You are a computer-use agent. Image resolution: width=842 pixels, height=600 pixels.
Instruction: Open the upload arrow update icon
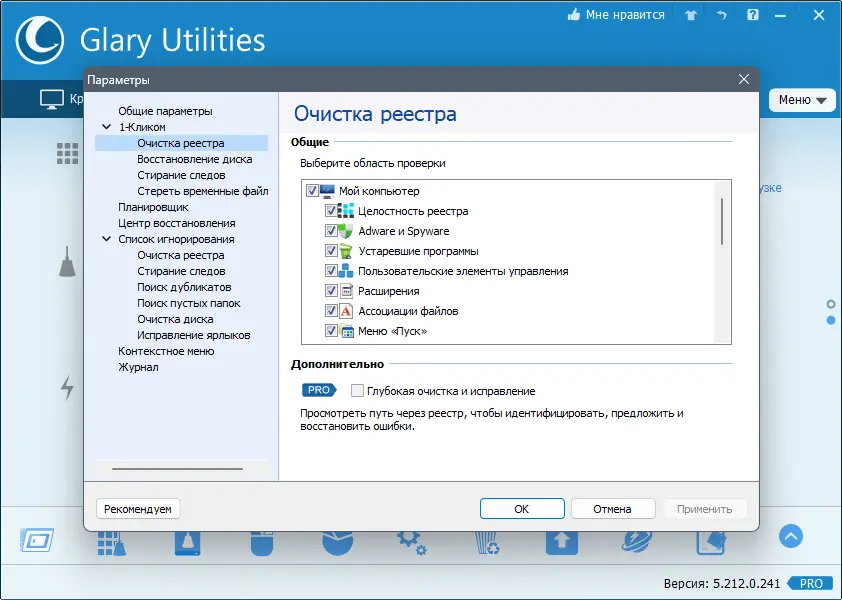coord(562,543)
